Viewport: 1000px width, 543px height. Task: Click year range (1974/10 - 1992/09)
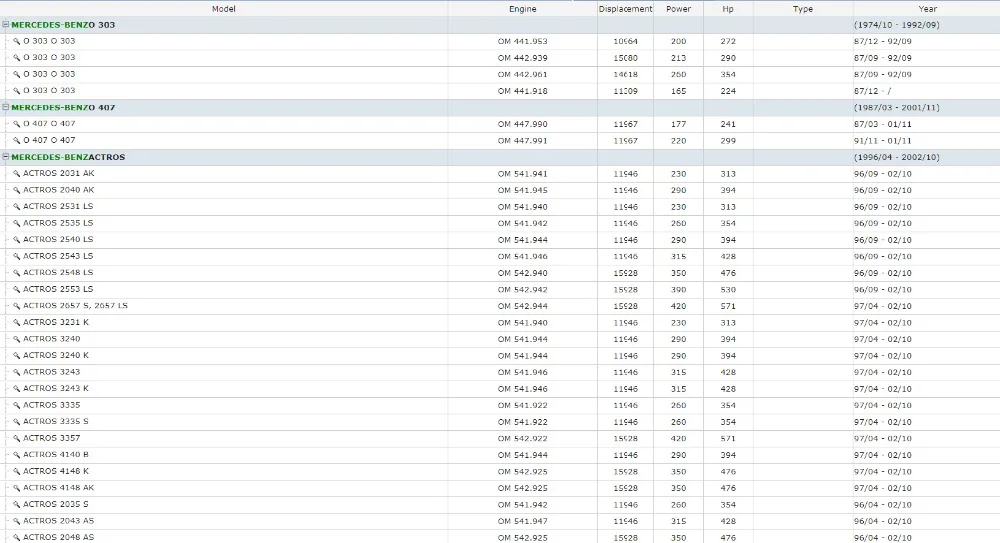tap(896, 25)
